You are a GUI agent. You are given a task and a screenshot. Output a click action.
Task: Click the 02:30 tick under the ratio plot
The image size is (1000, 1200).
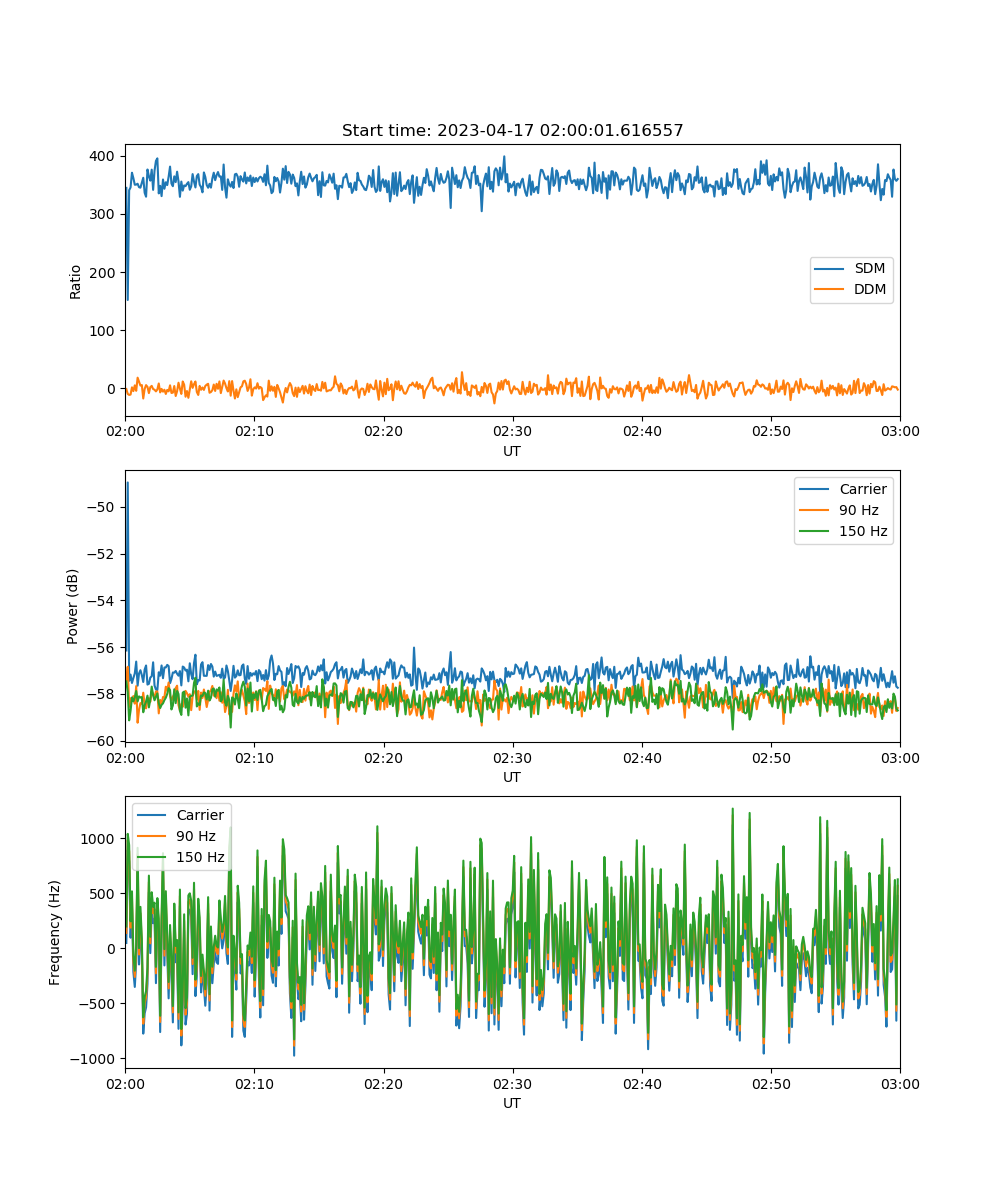click(512, 432)
